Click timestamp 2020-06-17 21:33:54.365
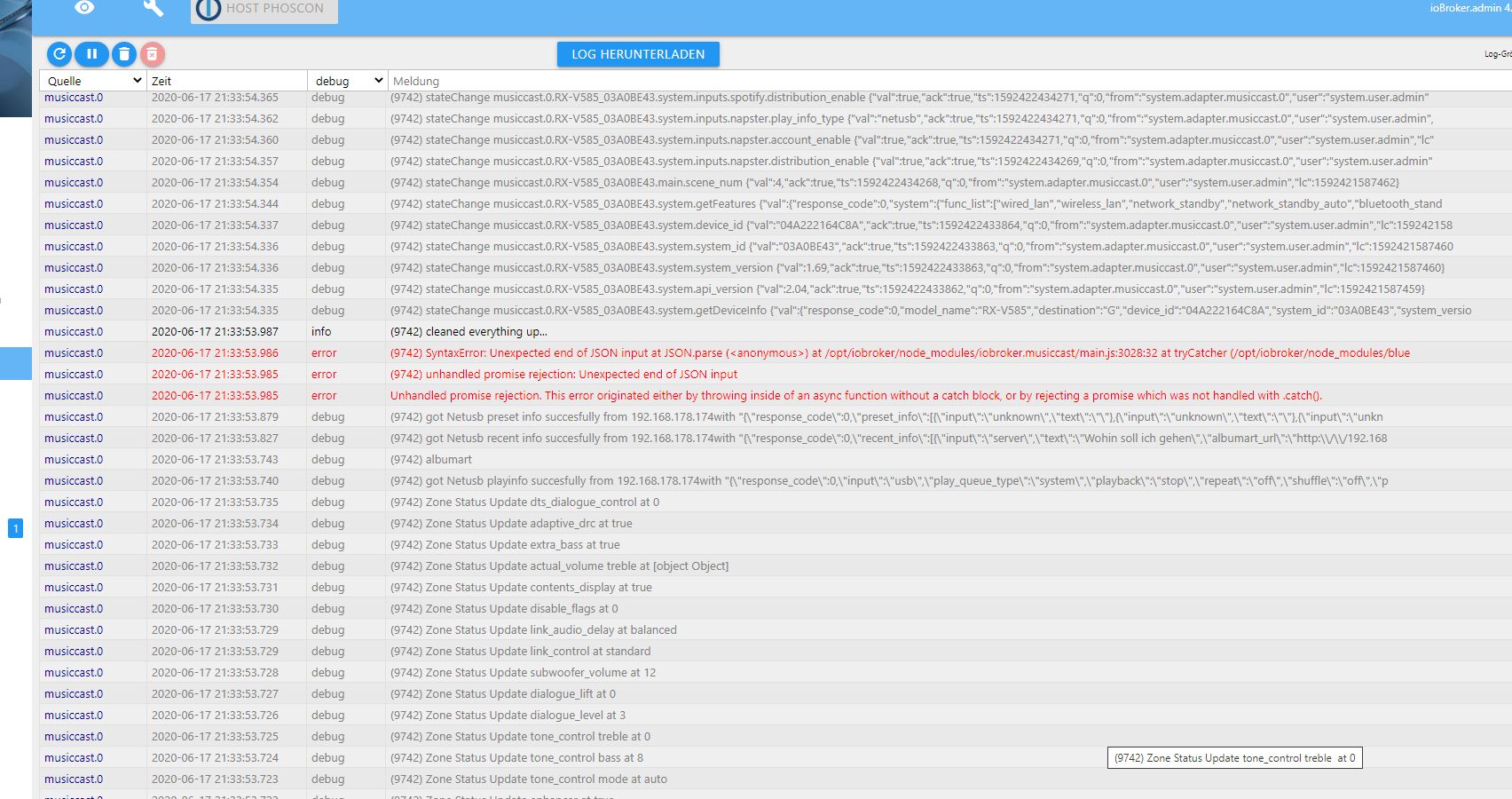1512x799 pixels. (215, 98)
